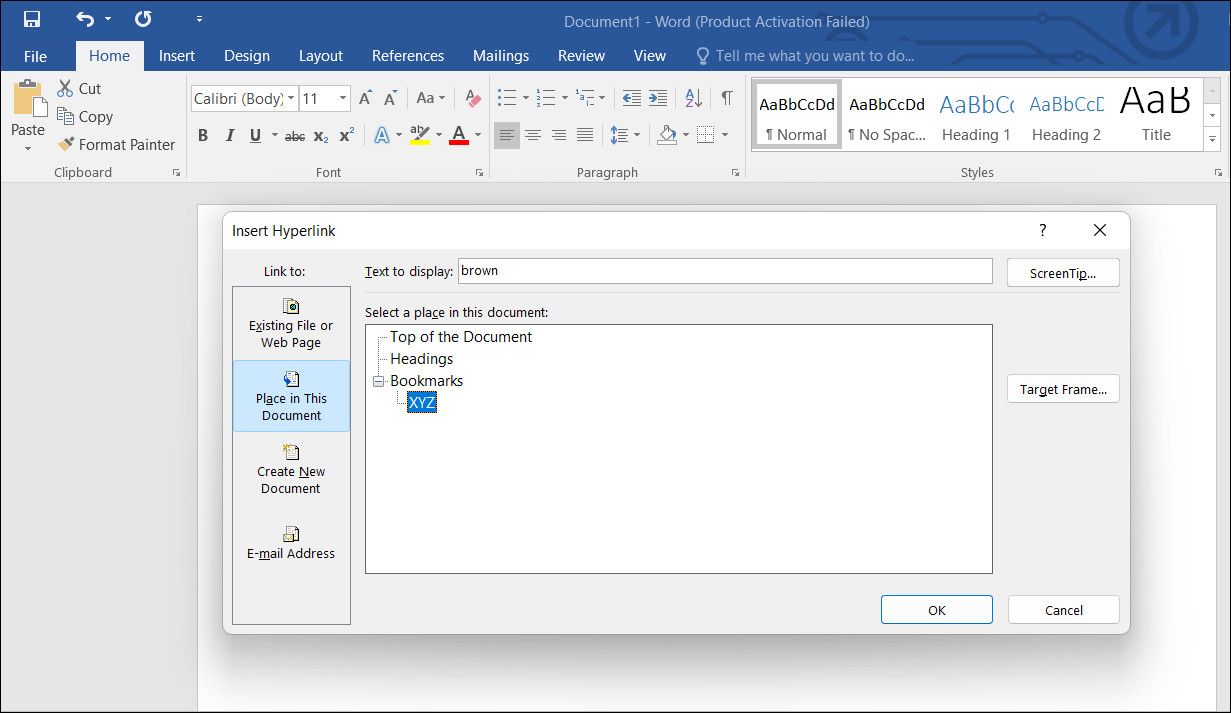Click the Cut scissors command
The width and height of the screenshot is (1231, 713).
(x=80, y=88)
